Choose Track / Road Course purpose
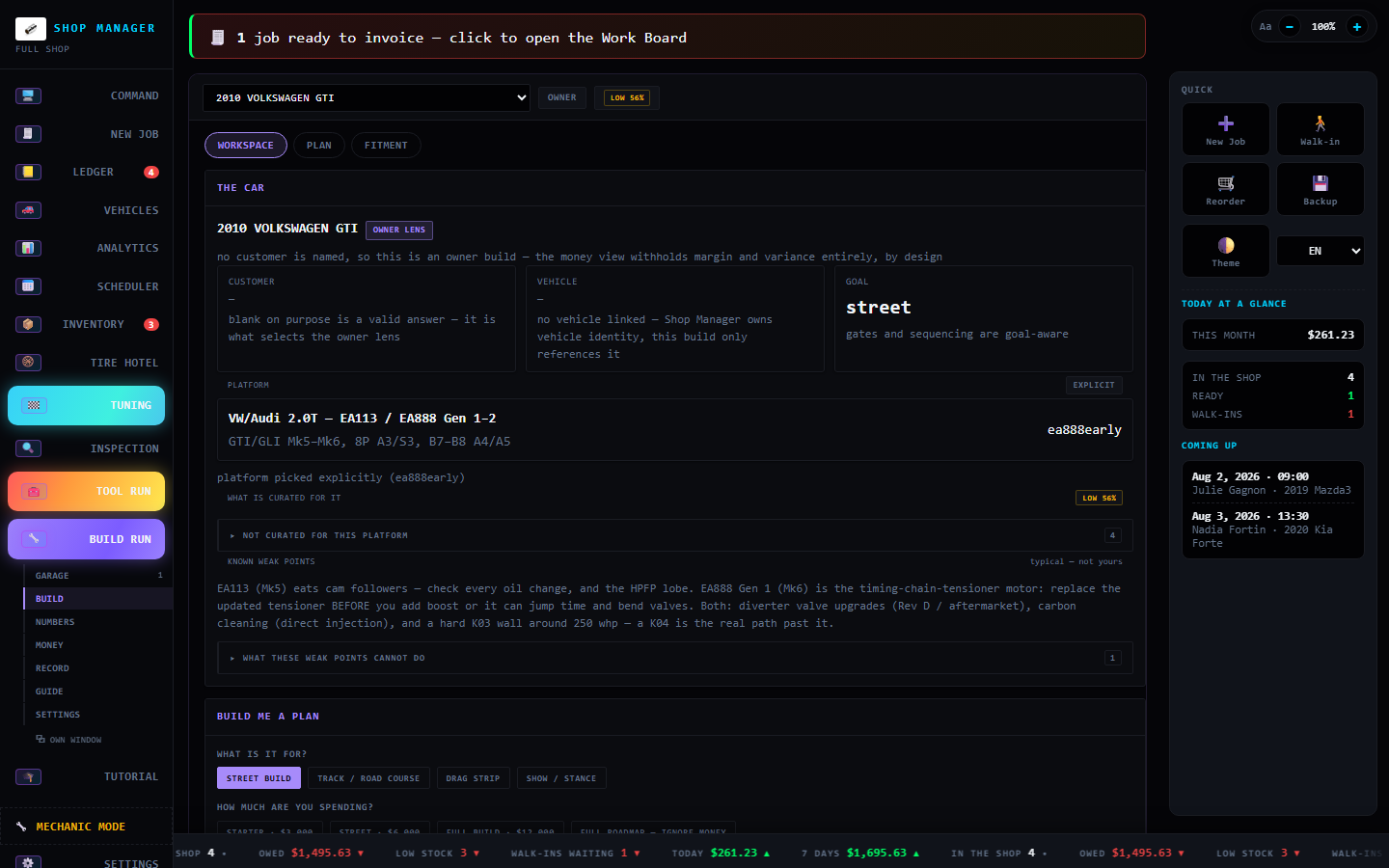This screenshot has width=1389, height=868. click(368, 778)
